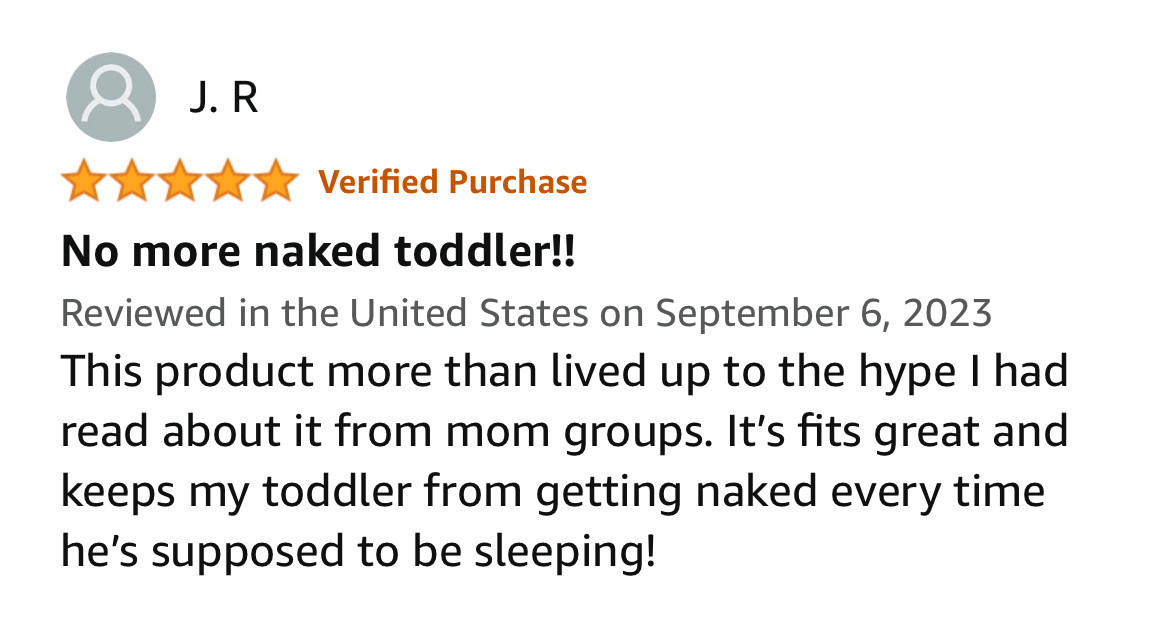Viewport: 1170px width, 620px height.
Task: Click the review line starting "This product more"
Action: tap(565, 372)
